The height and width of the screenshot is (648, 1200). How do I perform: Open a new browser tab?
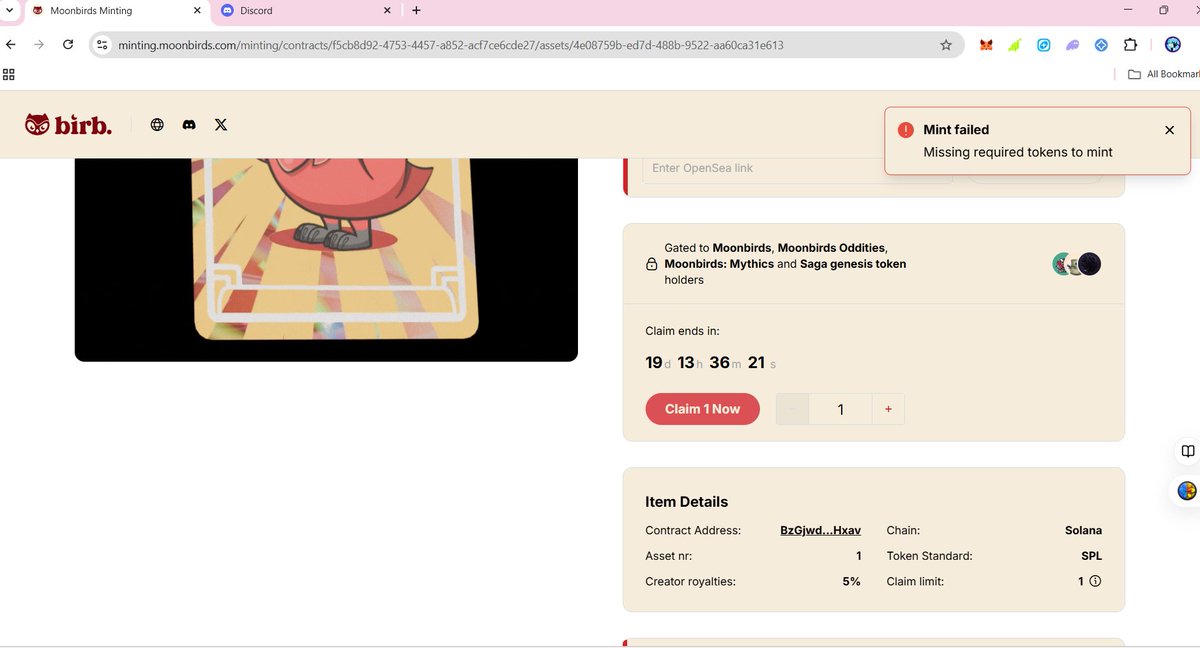click(x=417, y=11)
